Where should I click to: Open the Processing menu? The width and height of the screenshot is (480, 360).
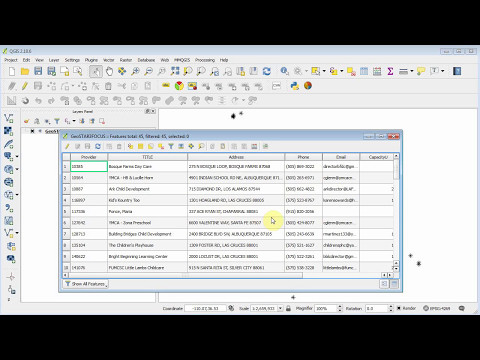[205, 60]
